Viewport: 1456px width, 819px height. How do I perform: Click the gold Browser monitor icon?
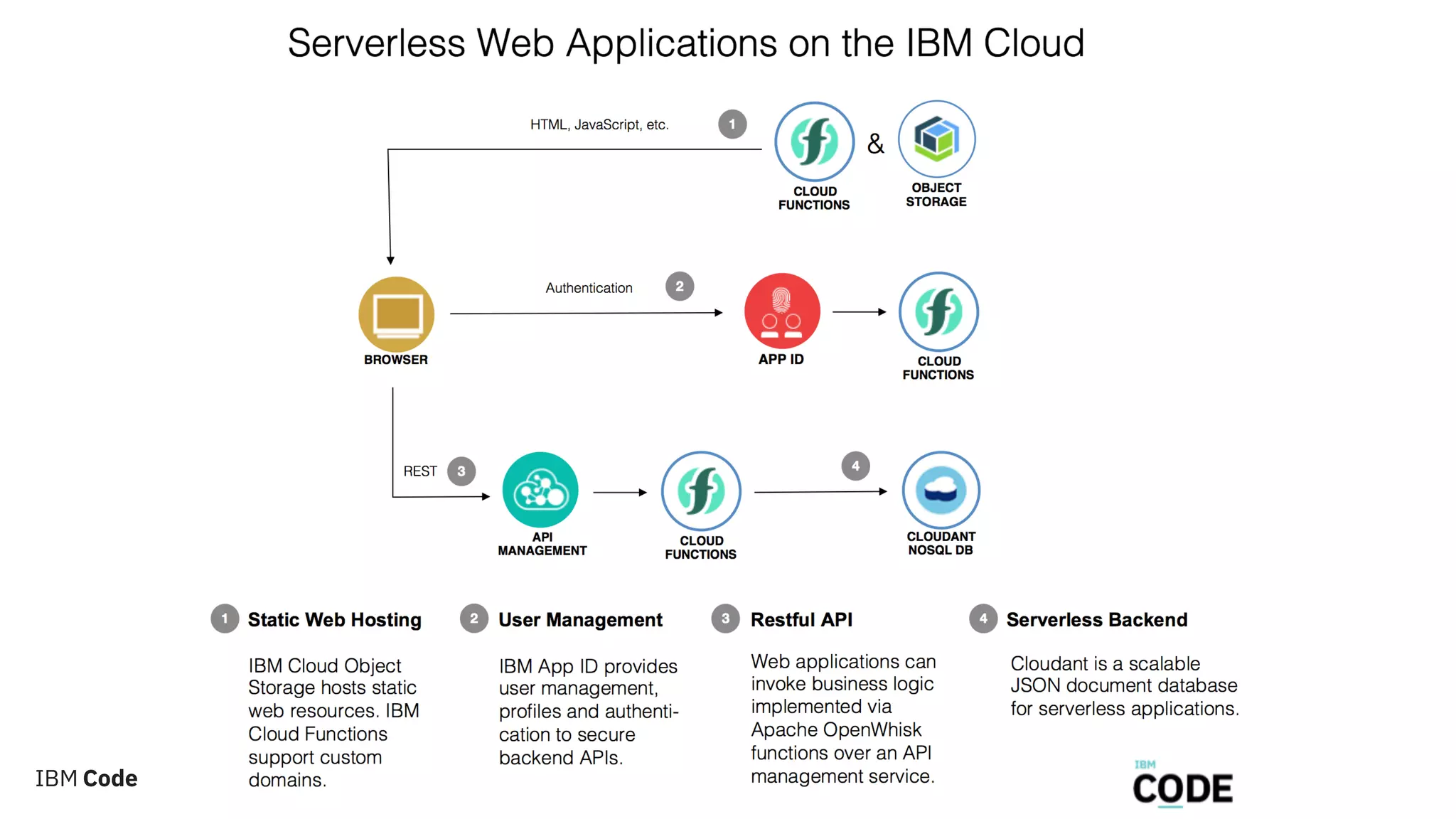[396, 314]
